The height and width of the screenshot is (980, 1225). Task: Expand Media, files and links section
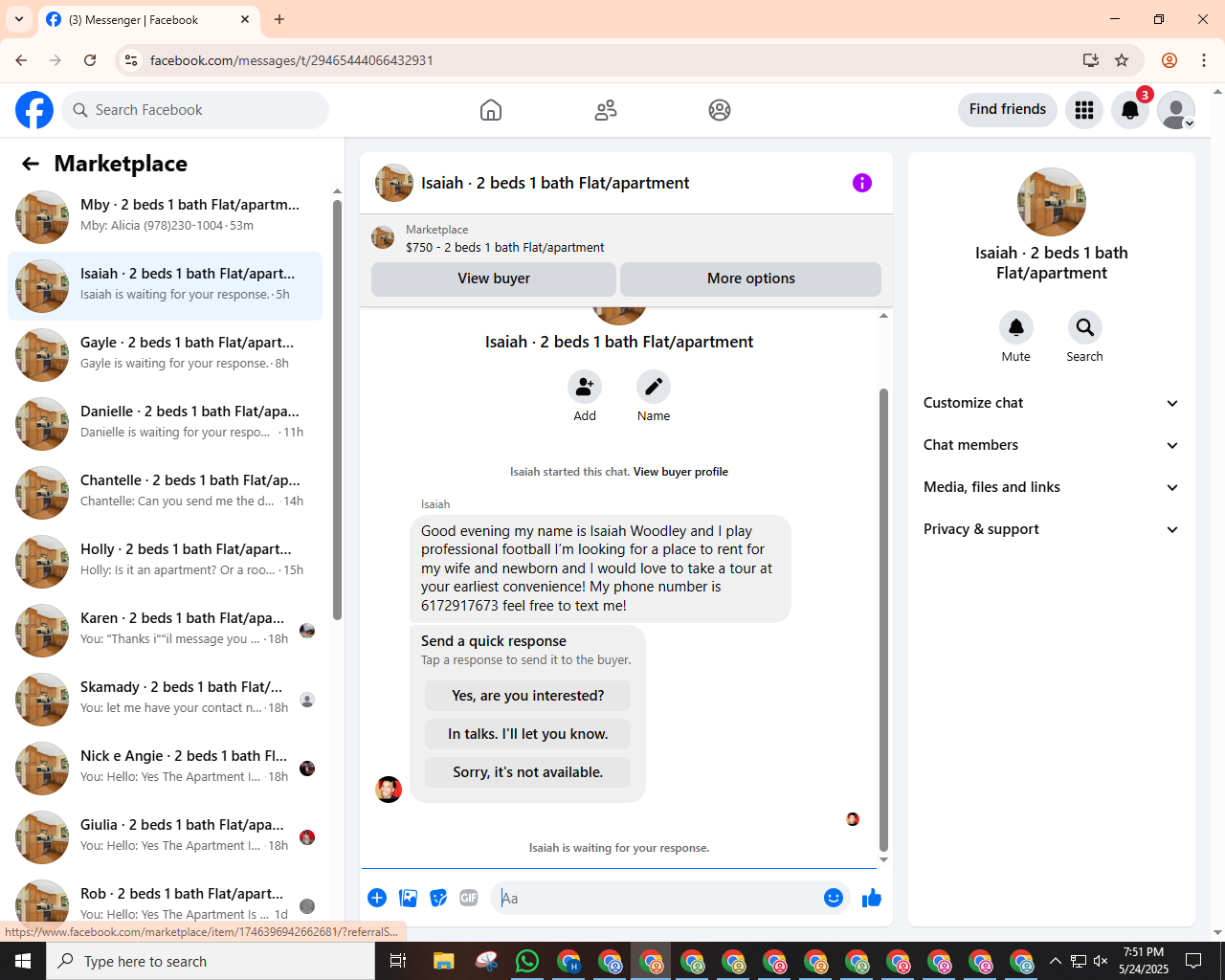point(1051,487)
